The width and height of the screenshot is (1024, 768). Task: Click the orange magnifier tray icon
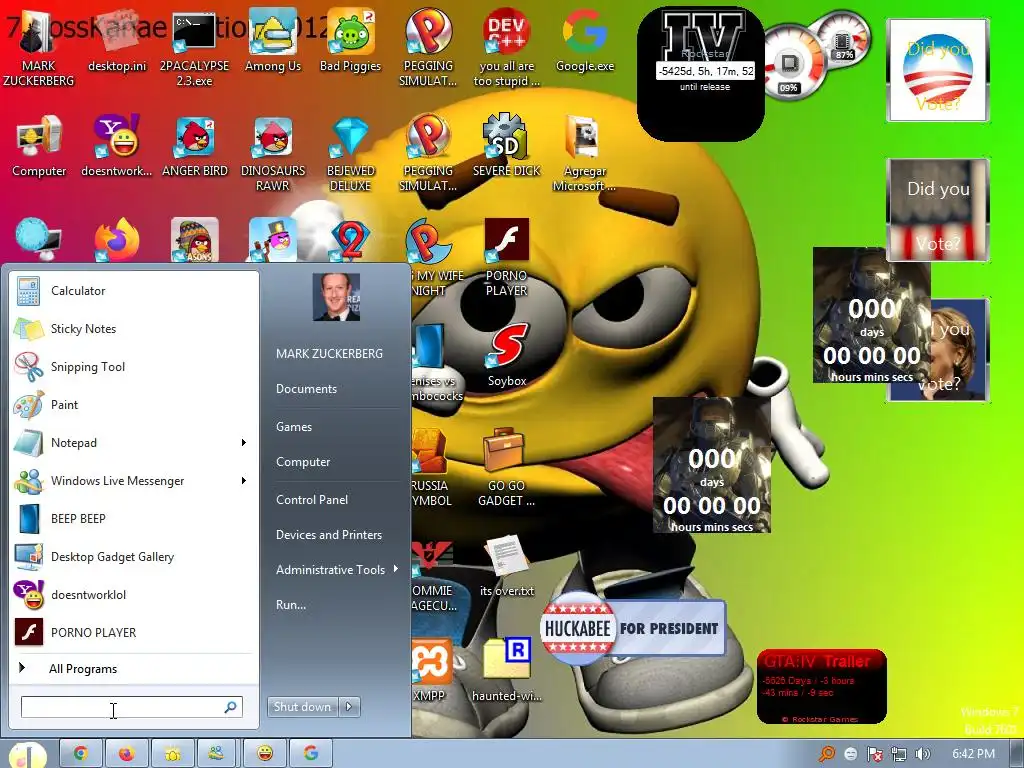click(826, 754)
